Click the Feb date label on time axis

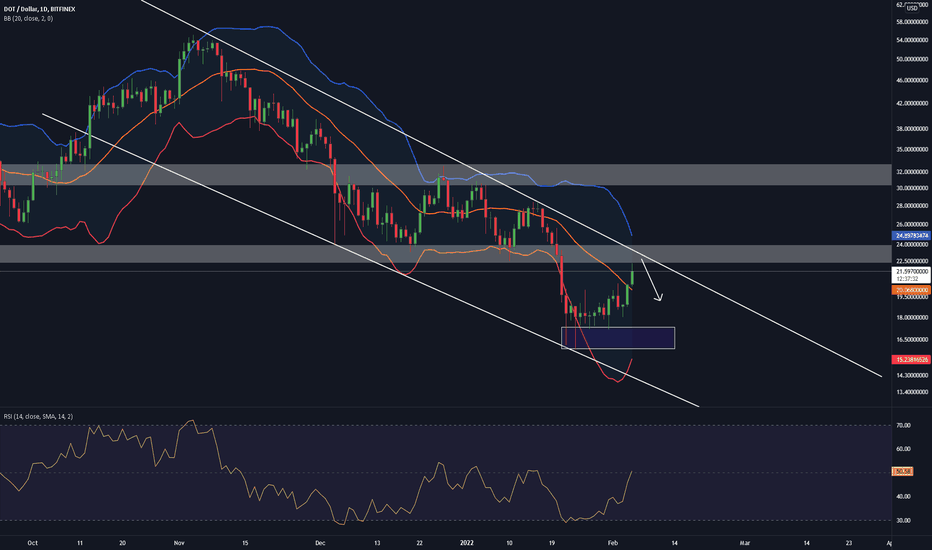(613, 543)
